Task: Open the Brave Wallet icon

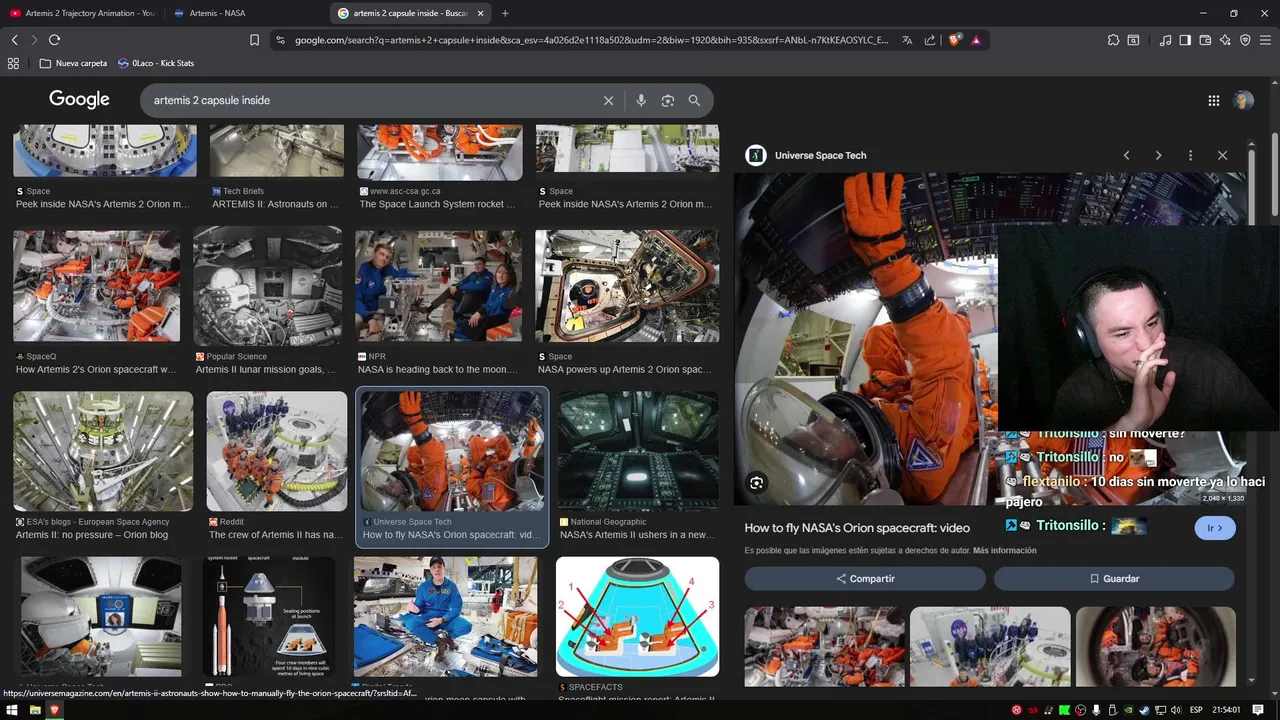Action: pyautogui.click(x=1205, y=40)
